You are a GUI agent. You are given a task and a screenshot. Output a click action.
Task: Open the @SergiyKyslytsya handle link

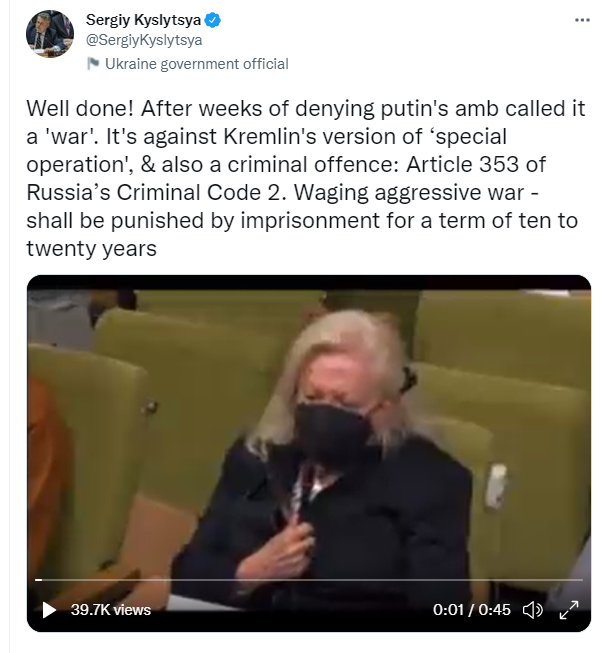(x=144, y=40)
